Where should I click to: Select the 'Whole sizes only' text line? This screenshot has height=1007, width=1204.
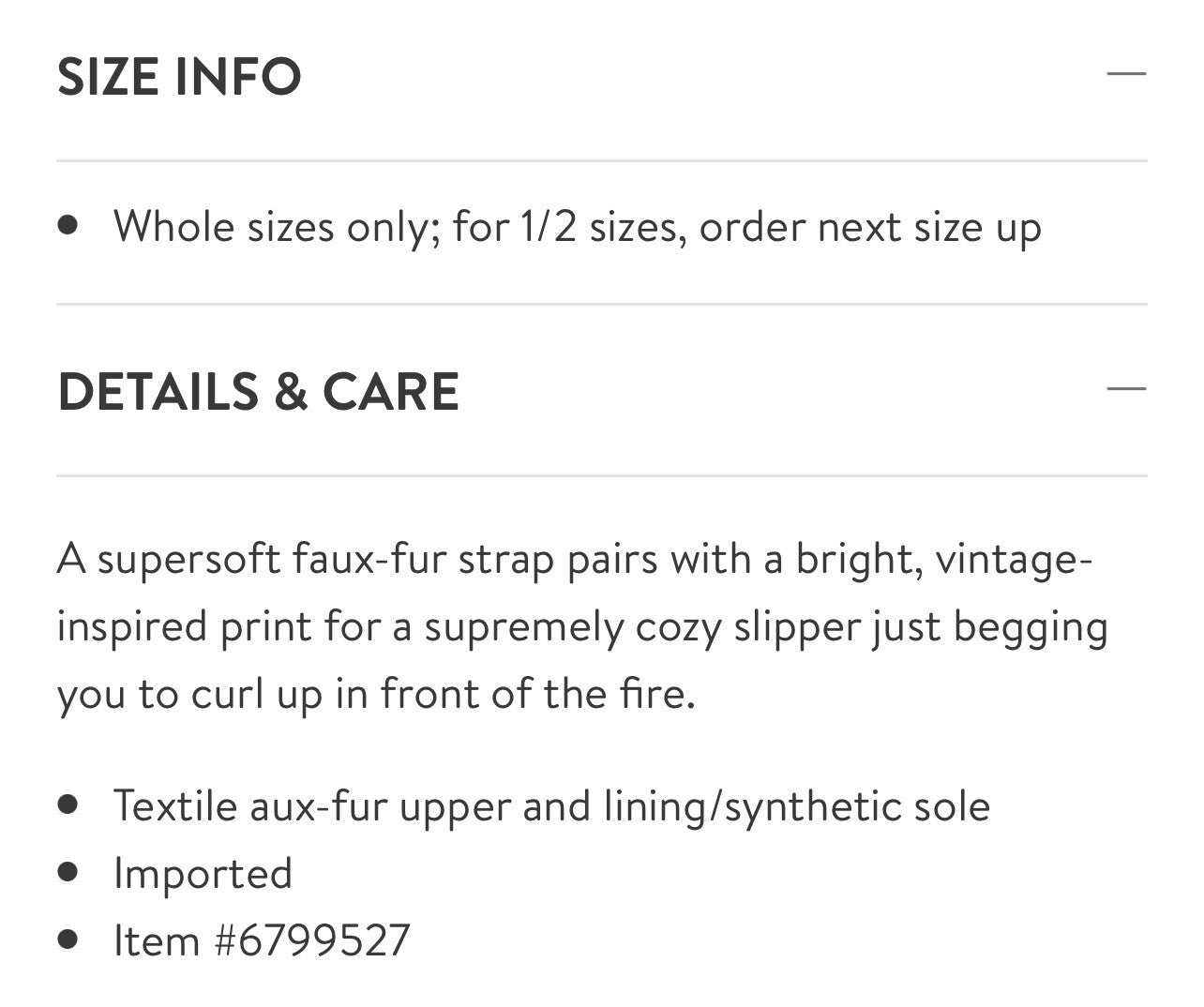coord(577,227)
